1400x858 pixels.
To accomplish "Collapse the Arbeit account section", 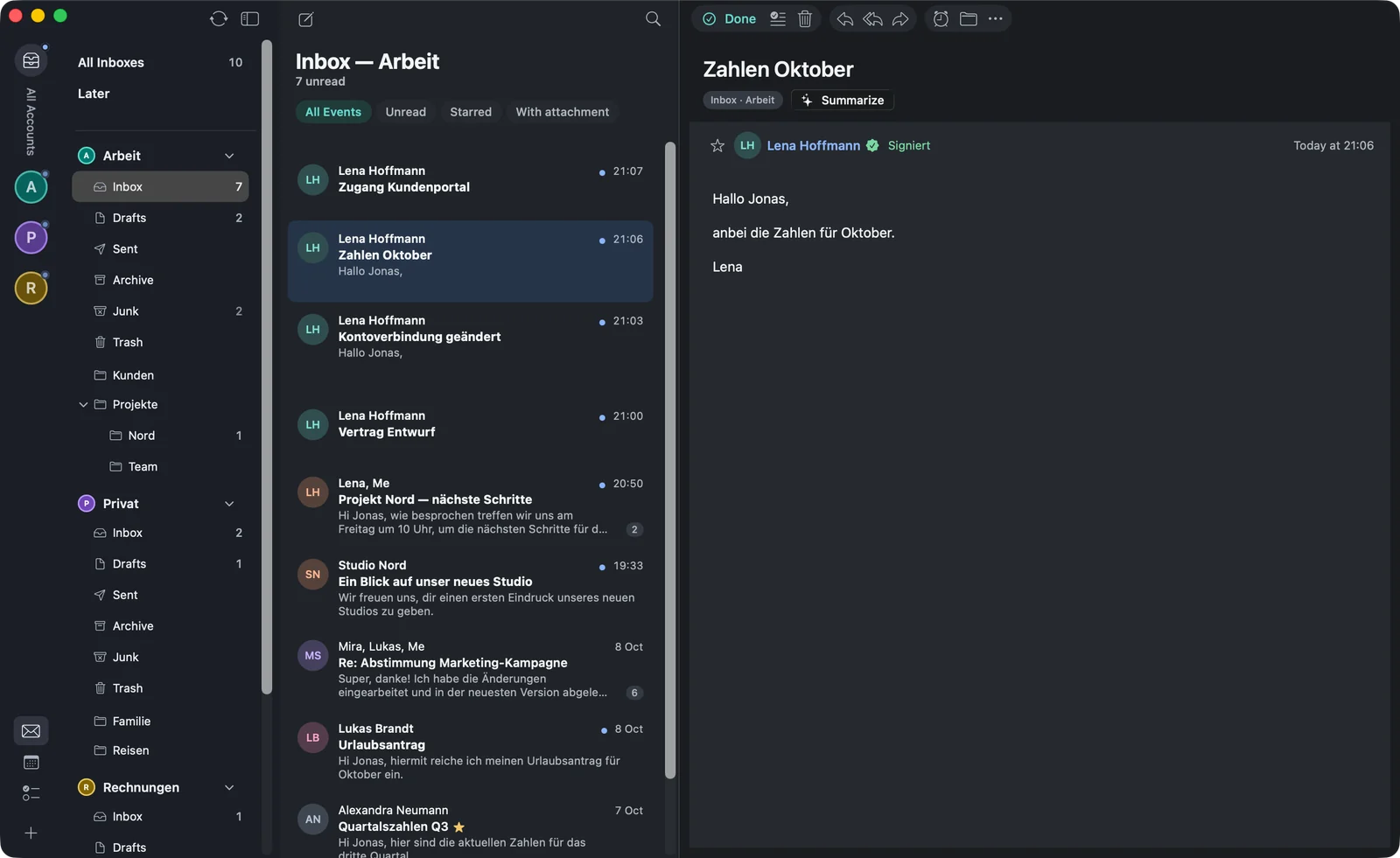I will pyautogui.click(x=229, y=156).
